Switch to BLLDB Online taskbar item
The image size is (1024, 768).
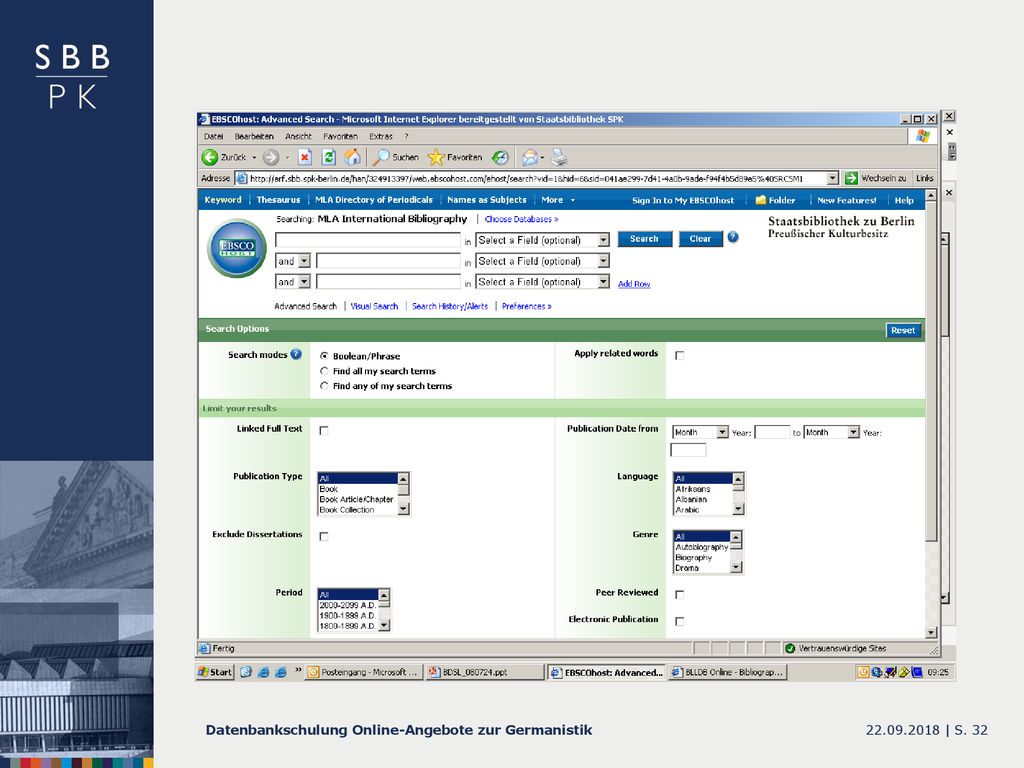click(727, 672)
